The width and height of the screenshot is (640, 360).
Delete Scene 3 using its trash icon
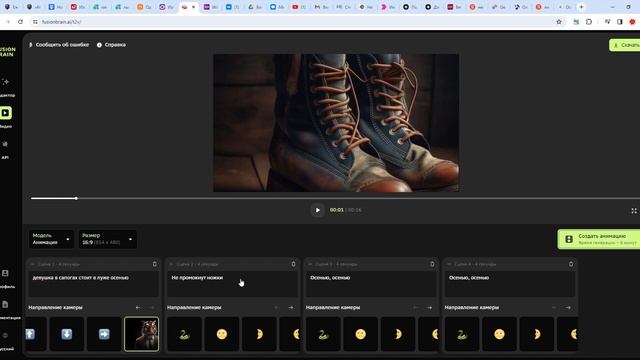(x=432, y=264)
